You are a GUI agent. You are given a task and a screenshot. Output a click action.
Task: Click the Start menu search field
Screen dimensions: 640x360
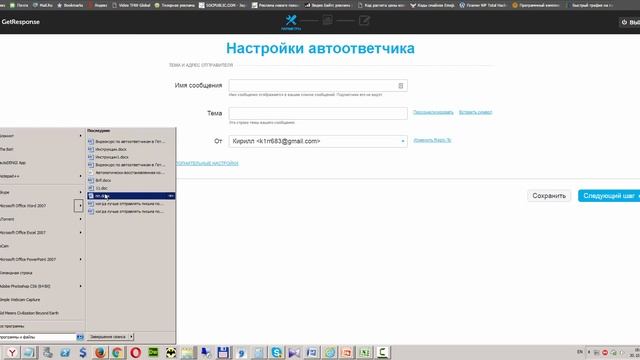(x=38, y=337)
